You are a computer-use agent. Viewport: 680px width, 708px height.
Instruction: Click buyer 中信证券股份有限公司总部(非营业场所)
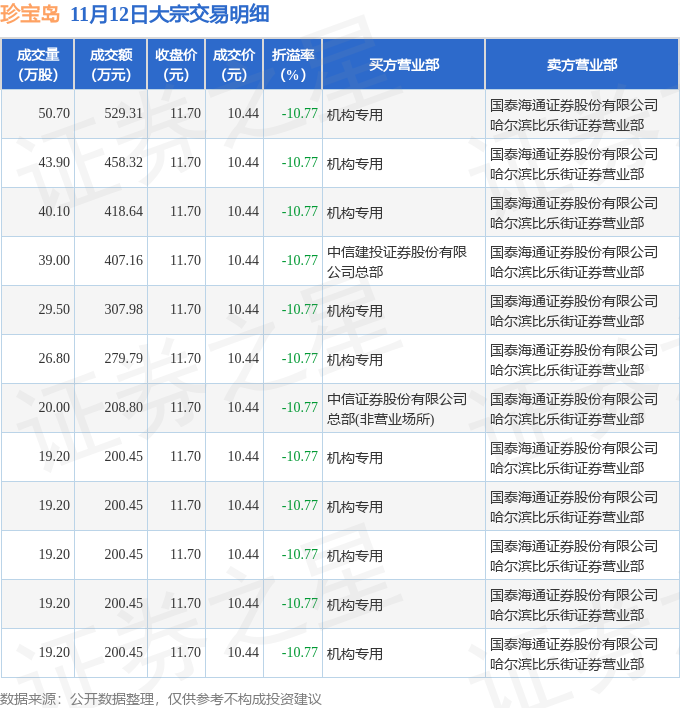397,408
